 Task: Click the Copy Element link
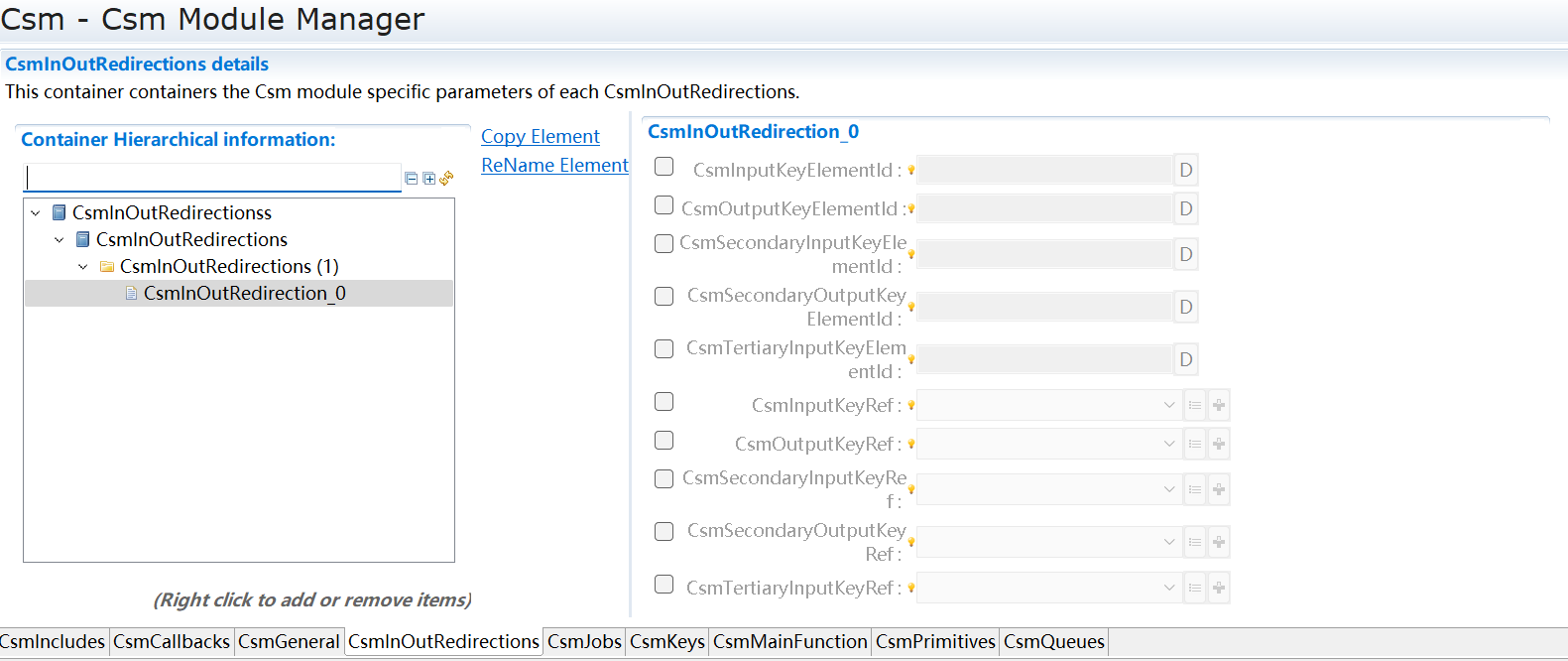click(540, 136)
